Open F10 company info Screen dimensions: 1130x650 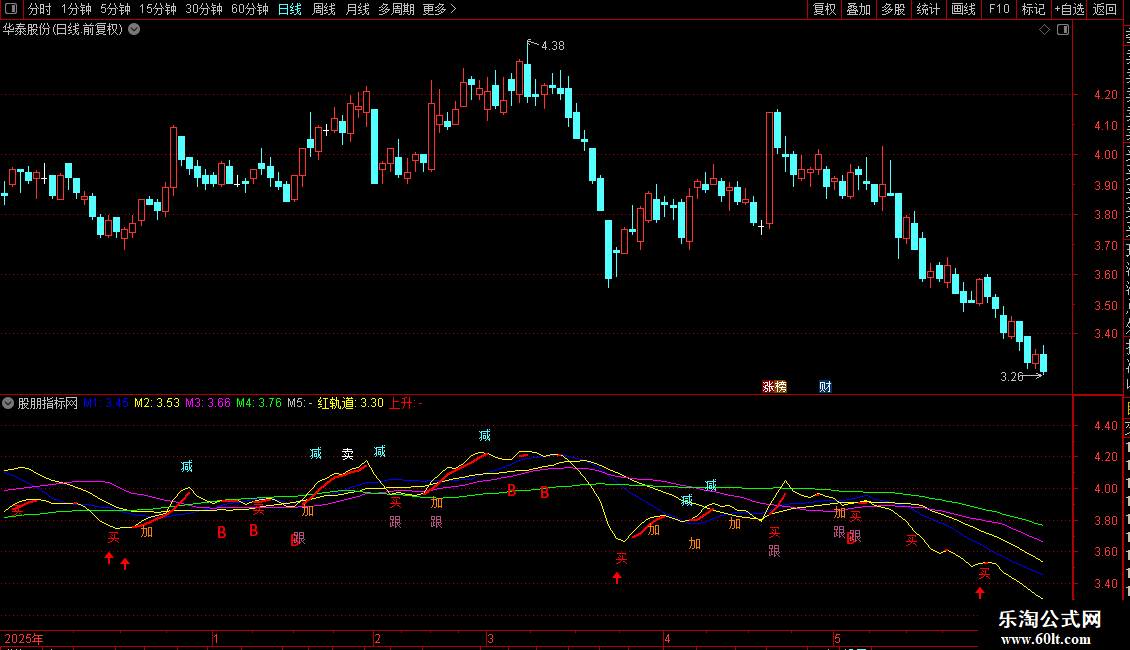(x=999, y=9)
